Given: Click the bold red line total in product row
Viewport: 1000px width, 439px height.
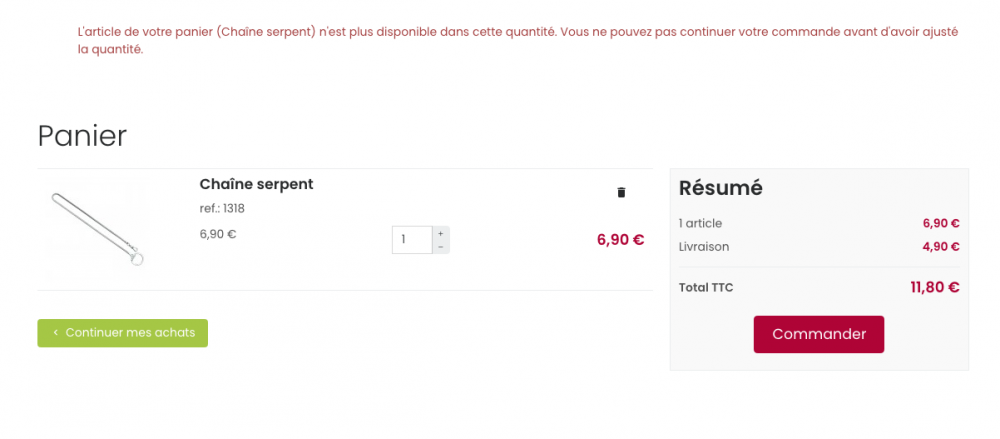Looking at the screenshot, I should pos(620,240).
